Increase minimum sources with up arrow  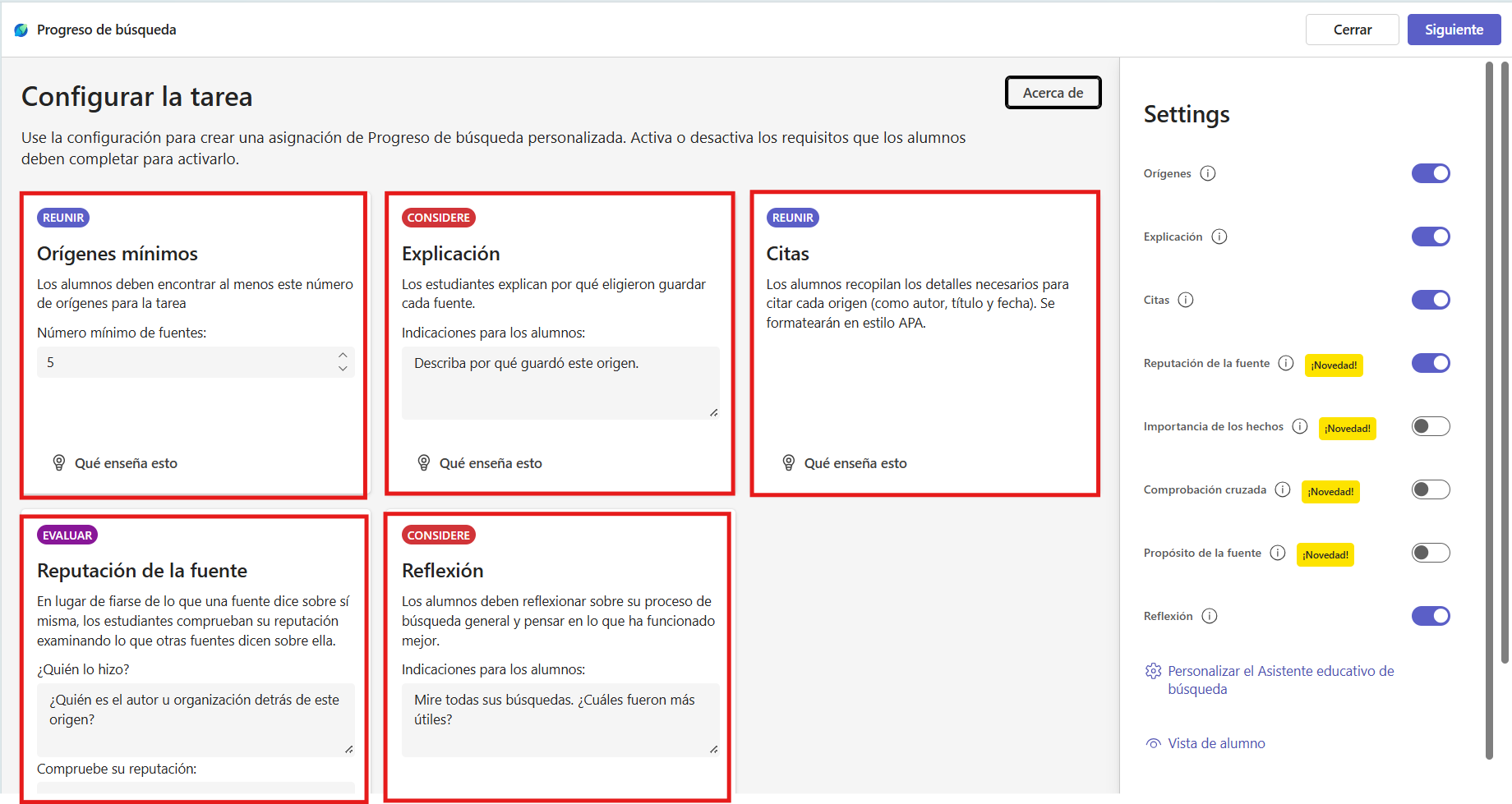343,355
